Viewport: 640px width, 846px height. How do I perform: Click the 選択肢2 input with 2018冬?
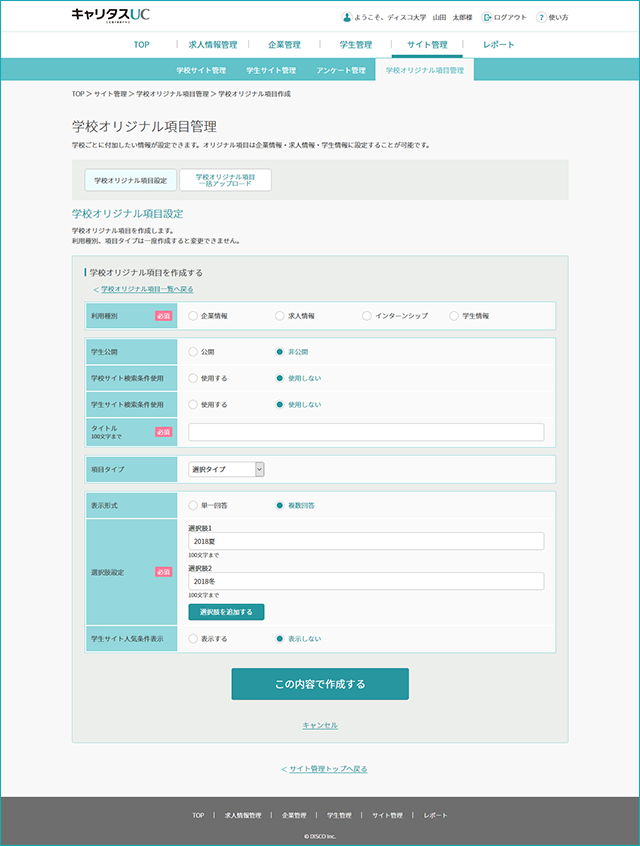click(x=366, y=581)
